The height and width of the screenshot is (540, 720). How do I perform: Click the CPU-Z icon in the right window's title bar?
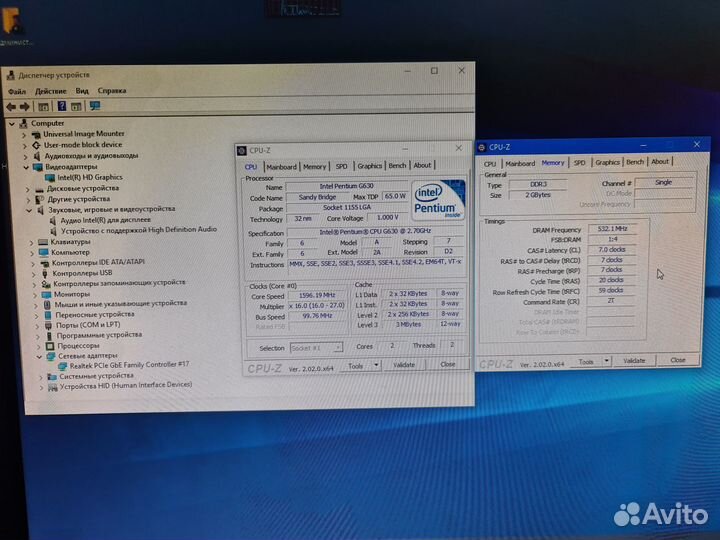coord(482,147)
